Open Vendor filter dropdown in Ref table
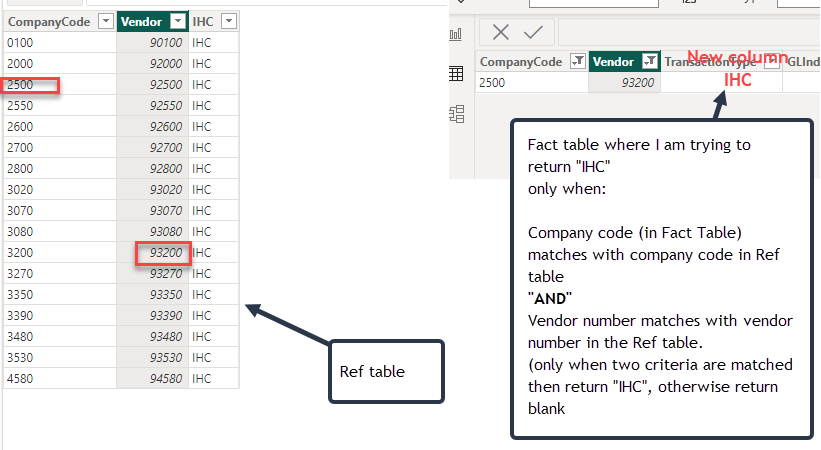This screenshot has height=450, width=821. click(179, 21)
